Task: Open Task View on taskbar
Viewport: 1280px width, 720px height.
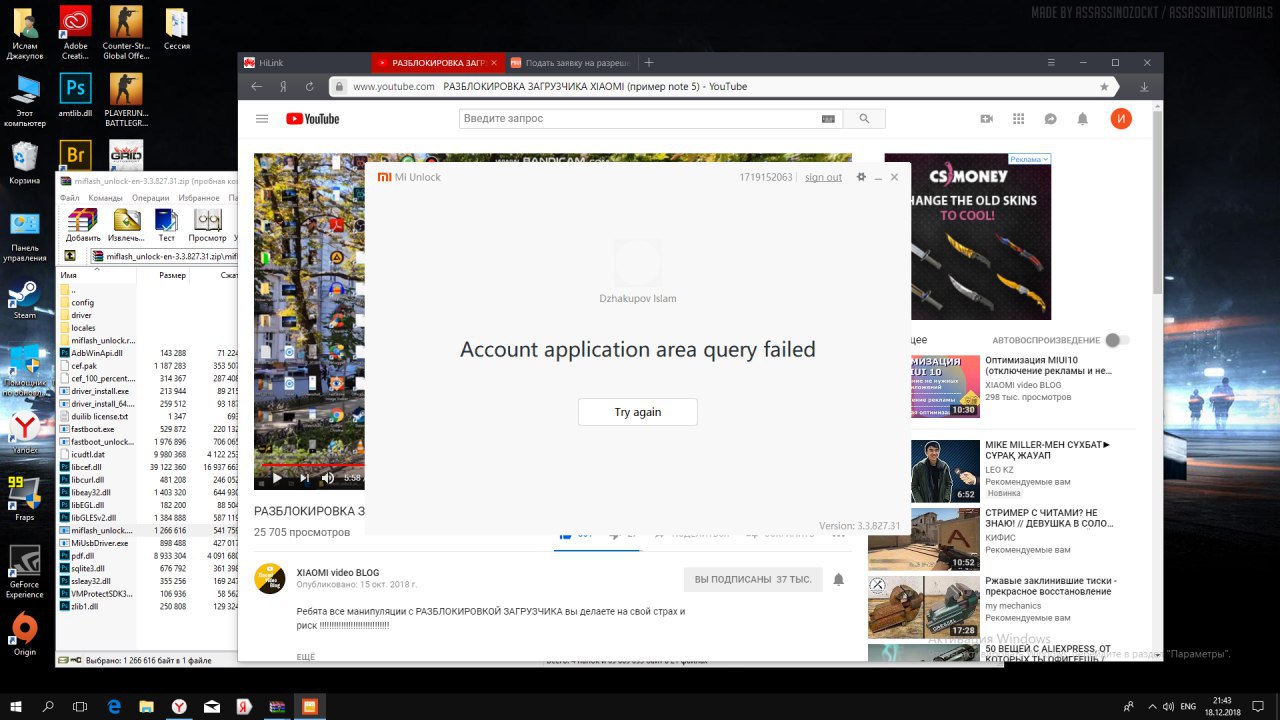Action: tap(81, 706)
